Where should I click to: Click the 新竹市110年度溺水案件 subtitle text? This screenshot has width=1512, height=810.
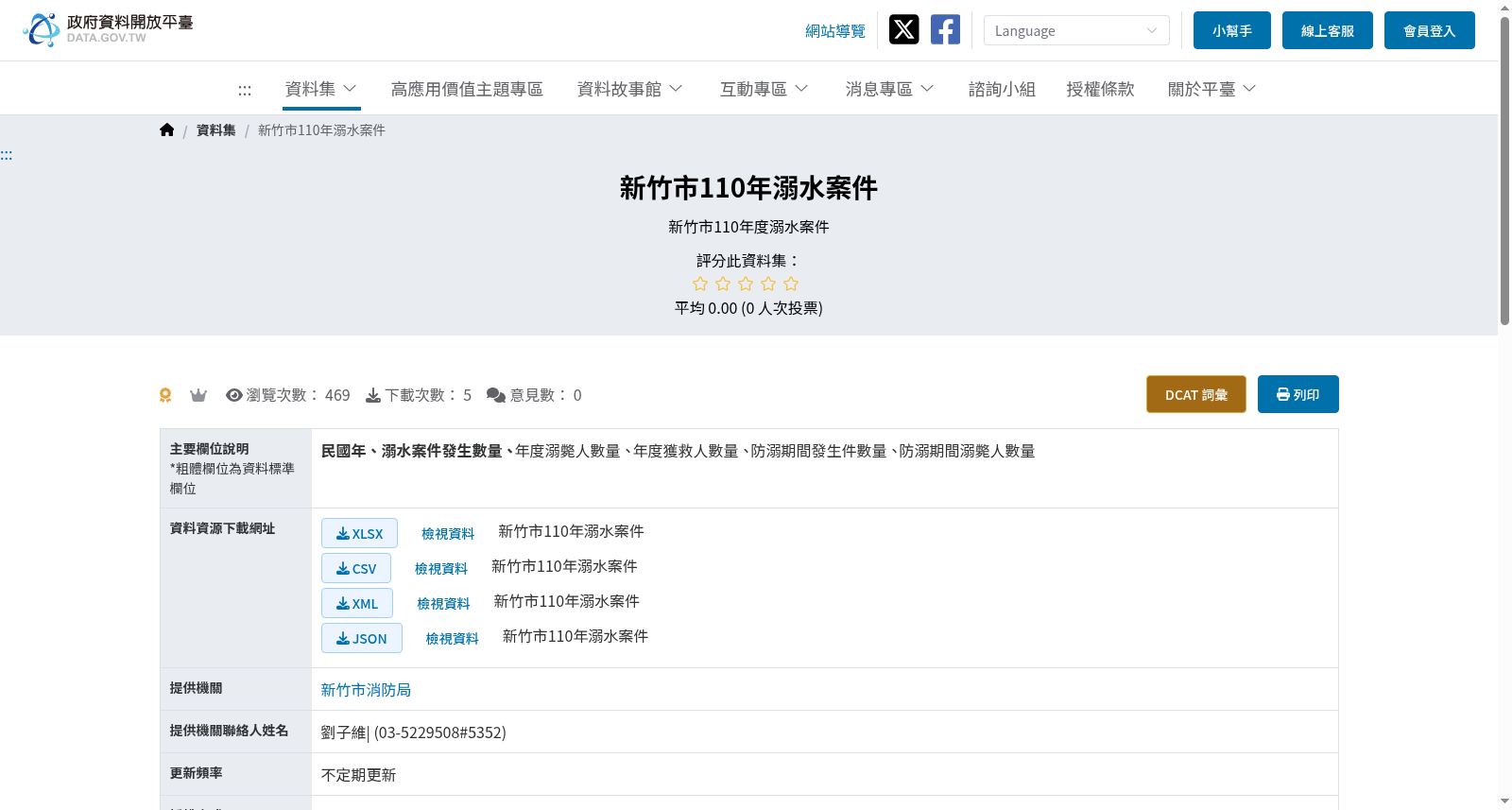pyautogui.click(x=748, y=227)
